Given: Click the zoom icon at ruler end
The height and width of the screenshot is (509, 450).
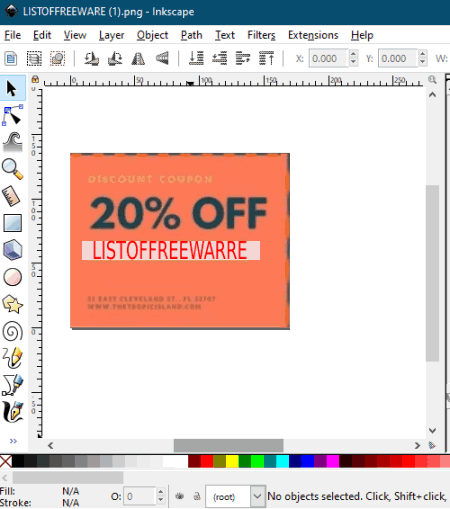Looking at the screenshot, I should point(432,79).
